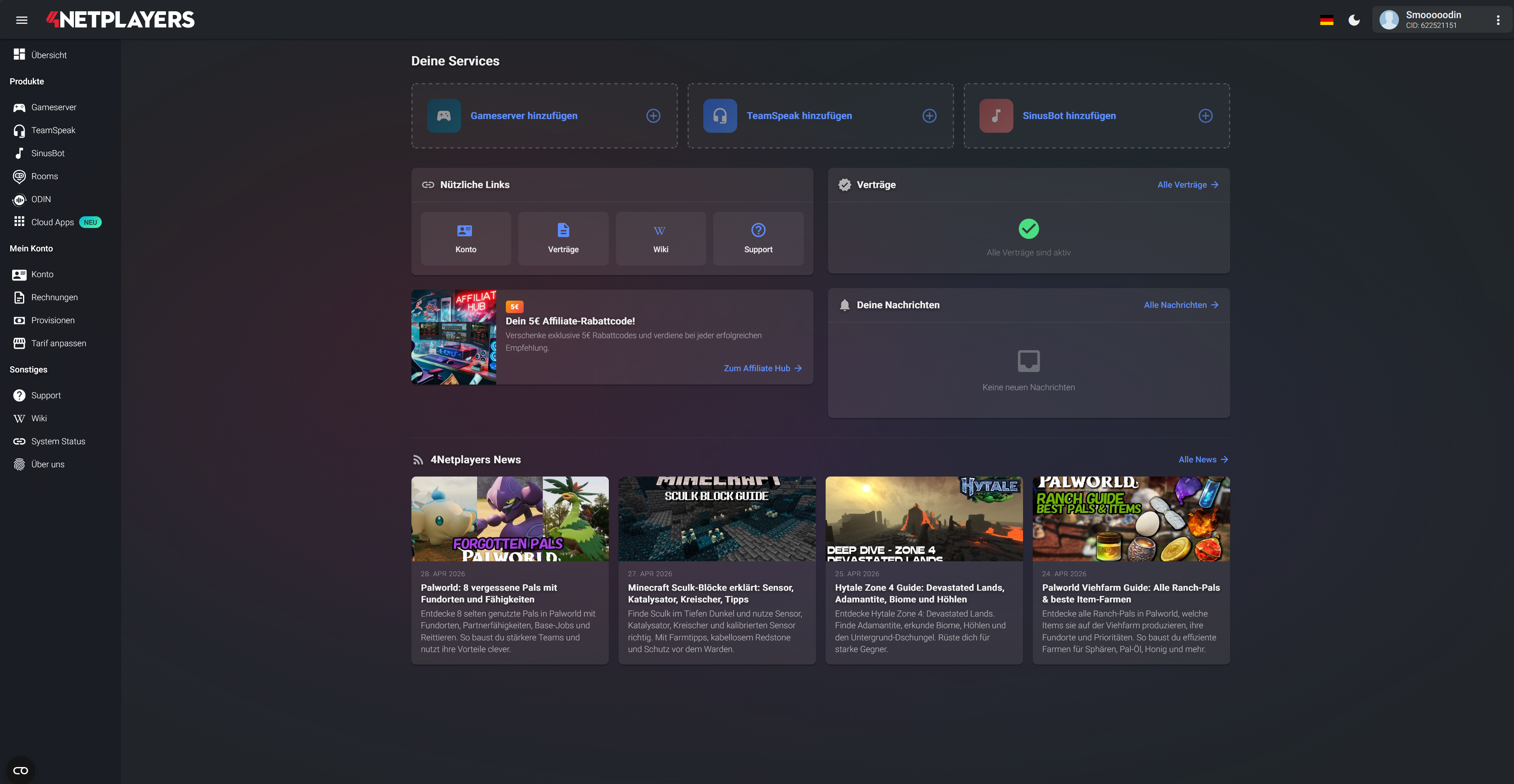Open Rooms in sidebar
This screenshot has width=1514, height=784.
coord(44,176)
